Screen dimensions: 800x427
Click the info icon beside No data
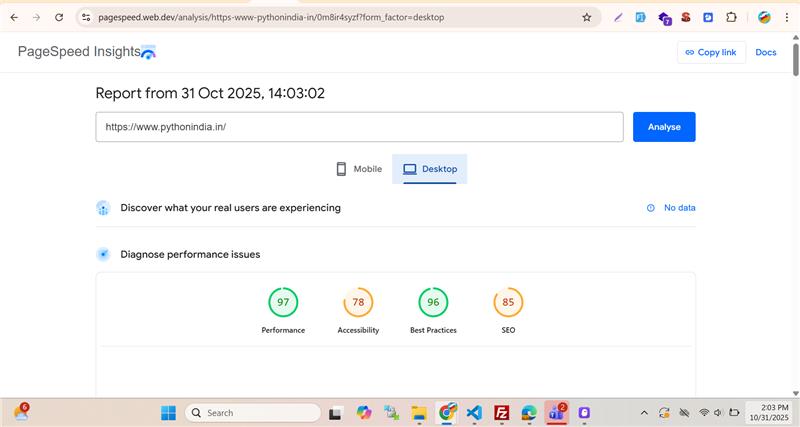(651, 208)
